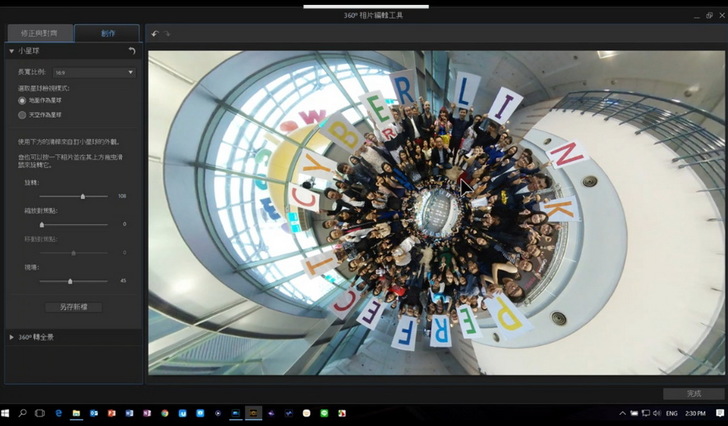This screenshot has height=426, width=728.
Task: Click the 旋轉 rotation slider handle
Action: pos(82,196)
